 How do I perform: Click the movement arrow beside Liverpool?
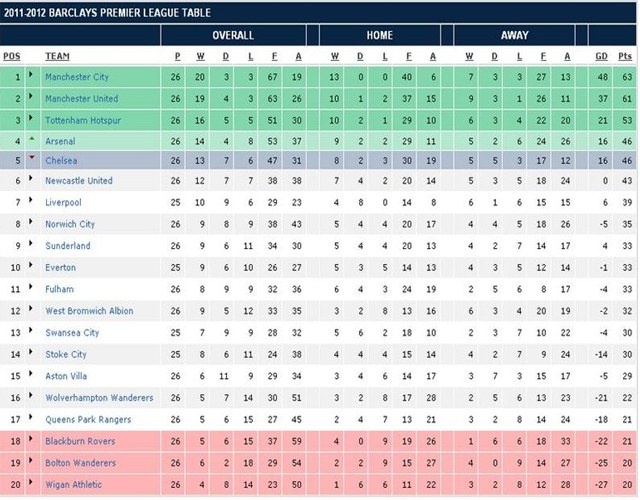(x=31, y=203)
